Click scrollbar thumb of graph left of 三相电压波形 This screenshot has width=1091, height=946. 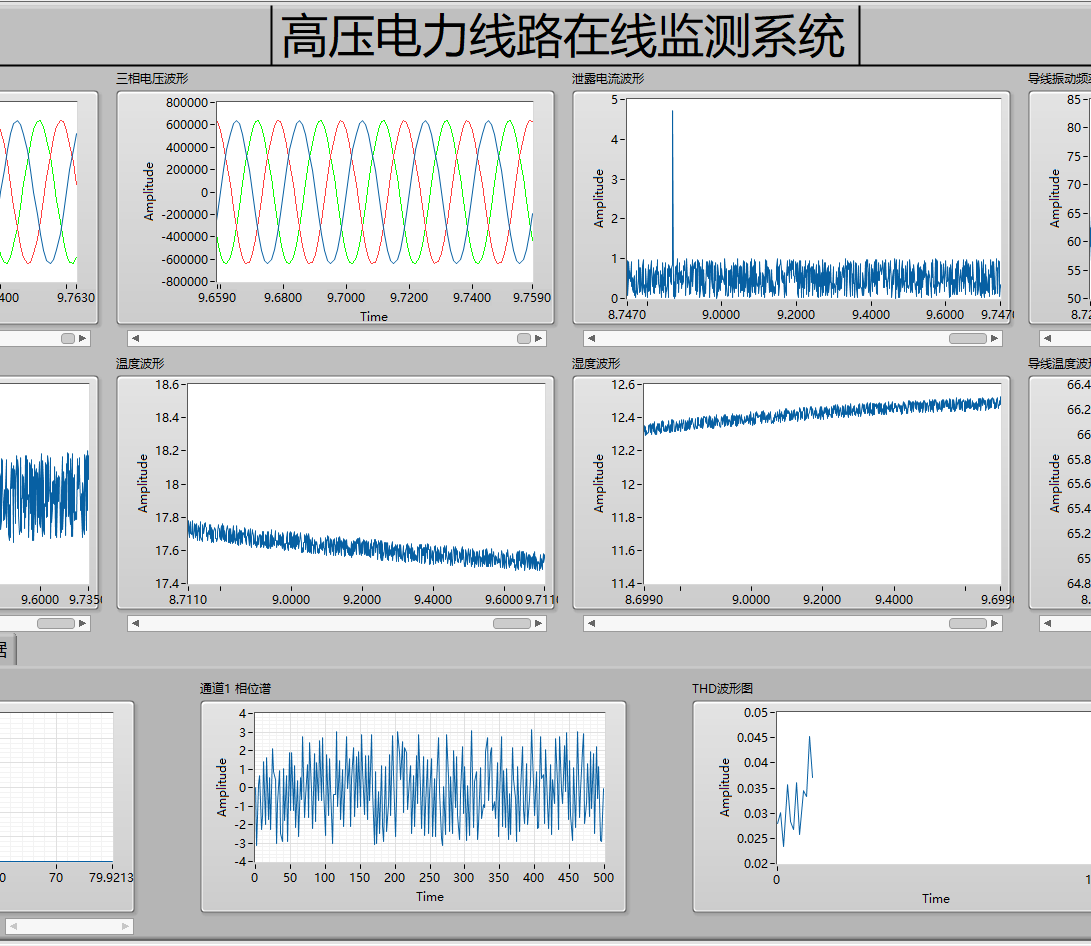tap(67, 339)
